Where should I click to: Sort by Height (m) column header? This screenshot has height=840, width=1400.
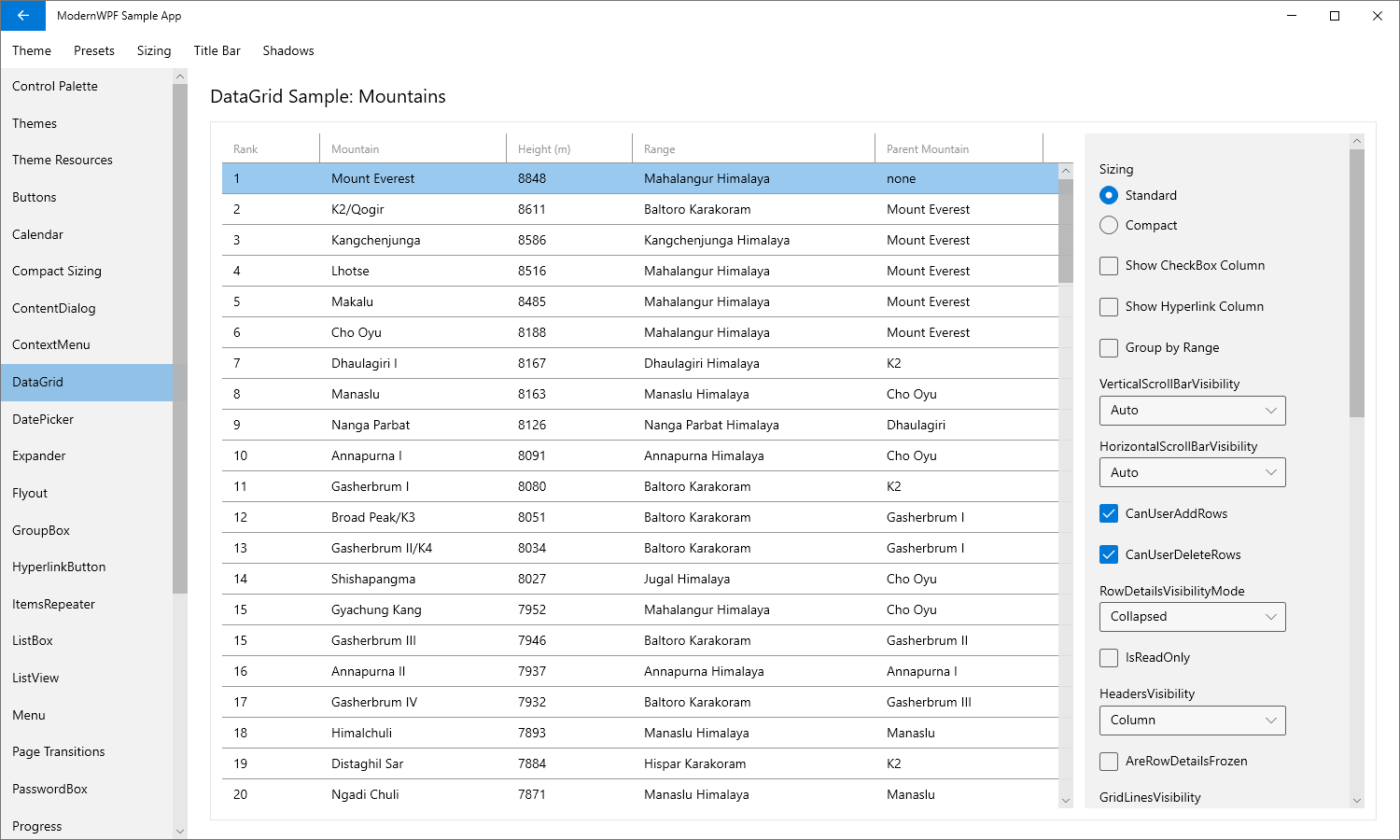[569, 149]
